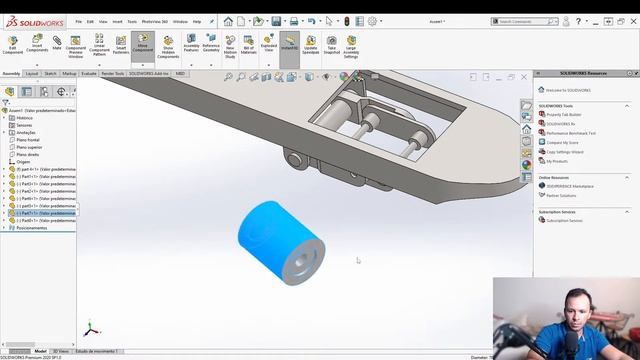Expand the Linear Component Pattern dropdown arrow
This screenshot has height=360, width=640.
pyautogui.click(x=99, y=65)
